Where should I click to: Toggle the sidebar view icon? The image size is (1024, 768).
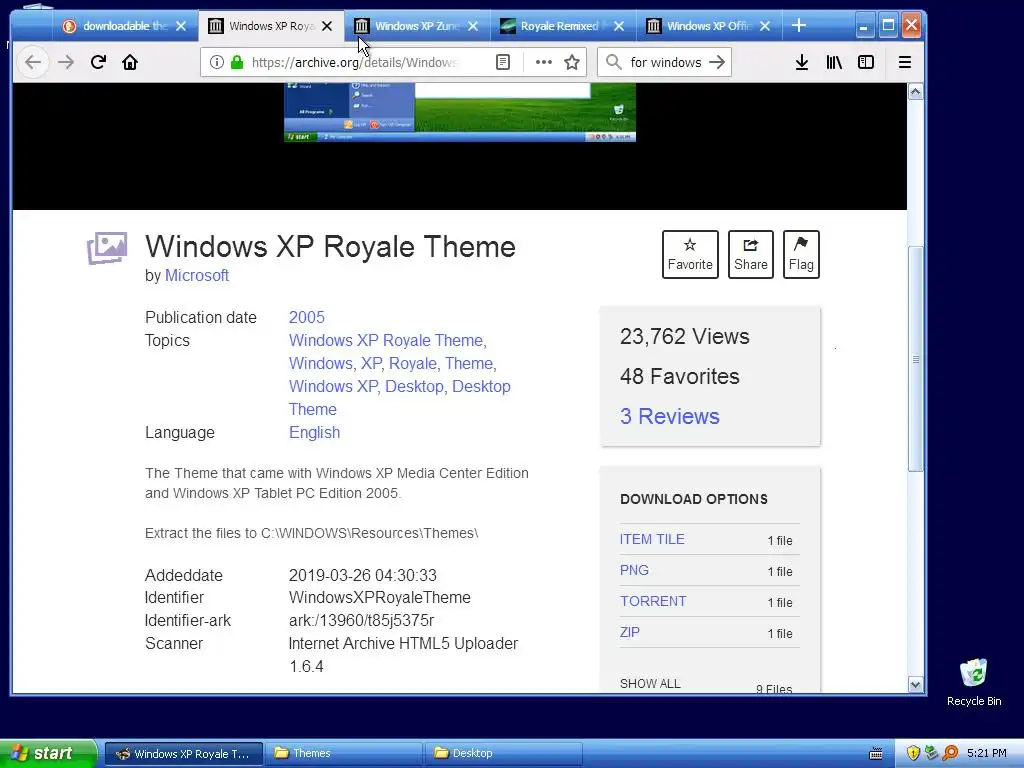[866, 63]
